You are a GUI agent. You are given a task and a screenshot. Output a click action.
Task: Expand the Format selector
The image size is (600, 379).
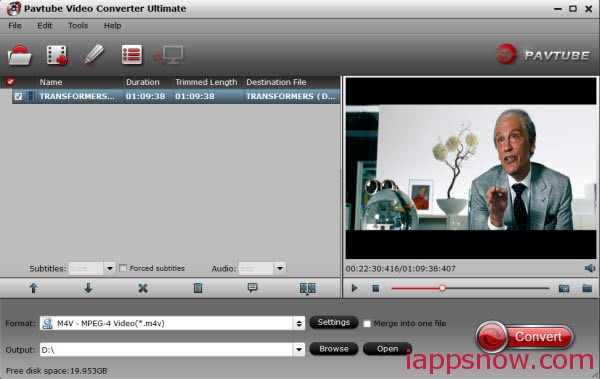pyautogui.click(x=299, y=323)
